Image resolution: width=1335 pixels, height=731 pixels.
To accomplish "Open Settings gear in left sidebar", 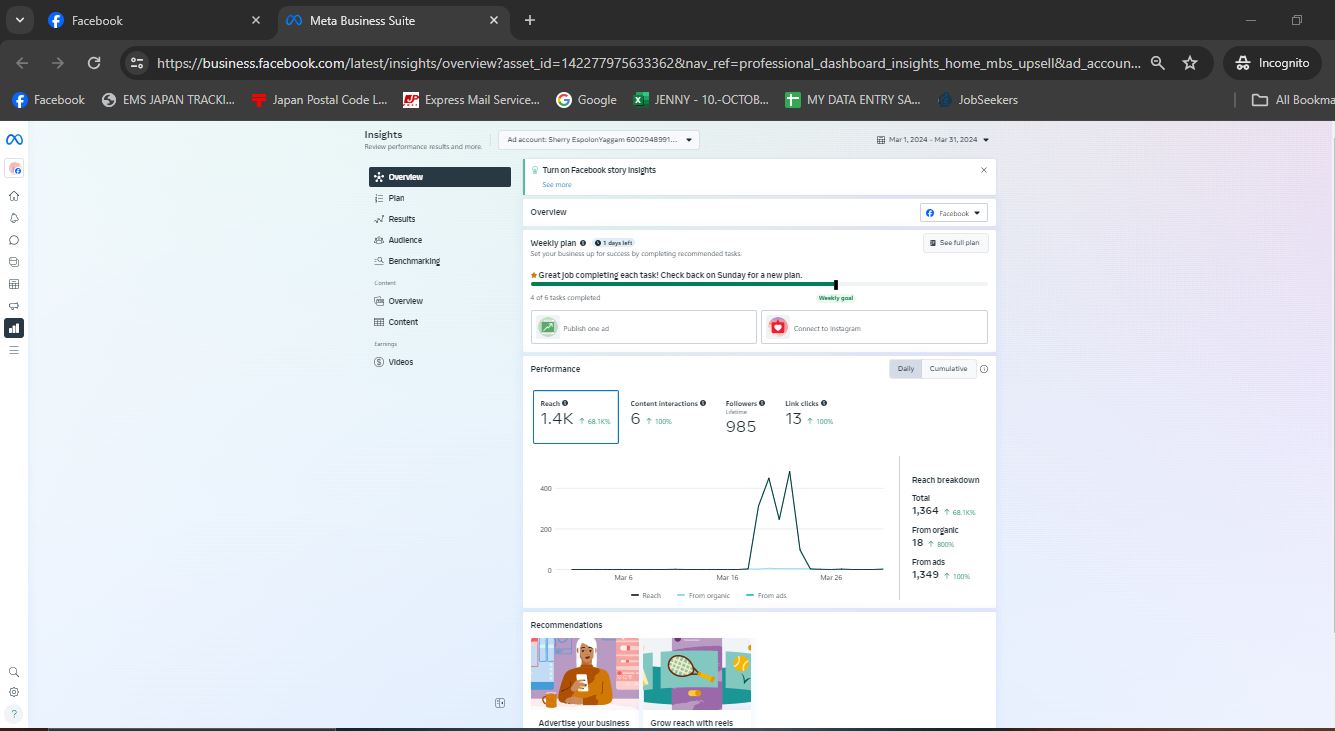I will (14, 692).
